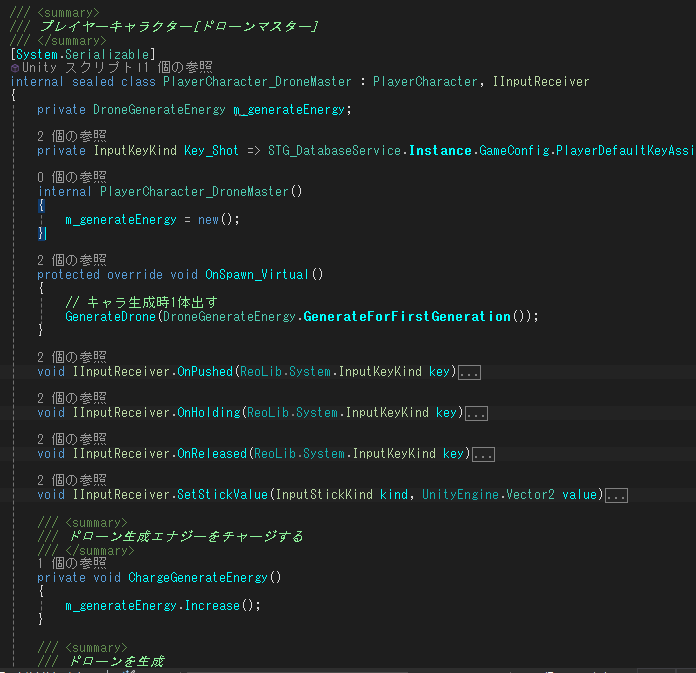Click the OnHolding method name
The width and height of the screenshot is (696, 673).
click(209, 413)
